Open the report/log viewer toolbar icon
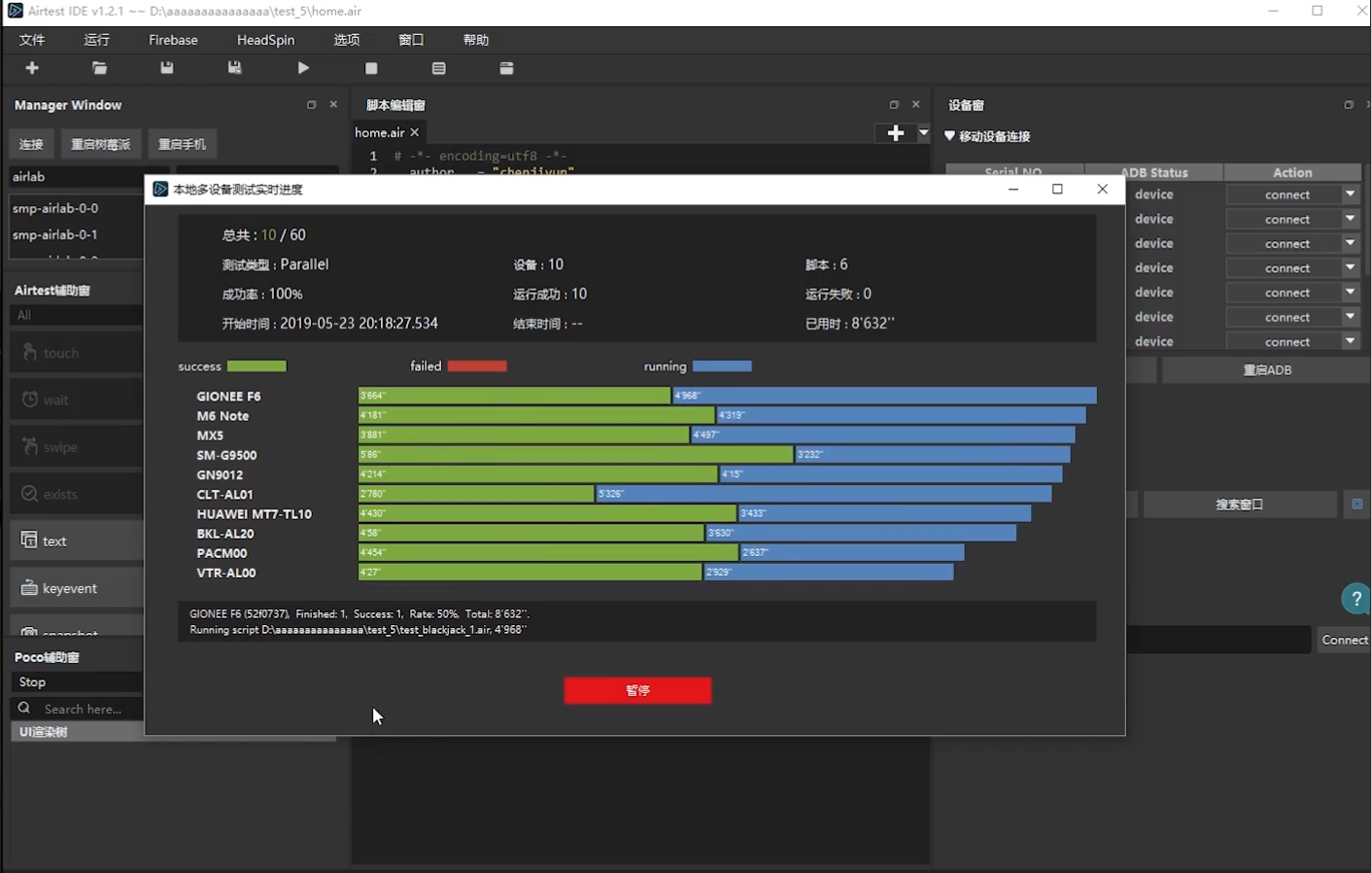This screenshot has height=873, width=1372. point(439,68)
